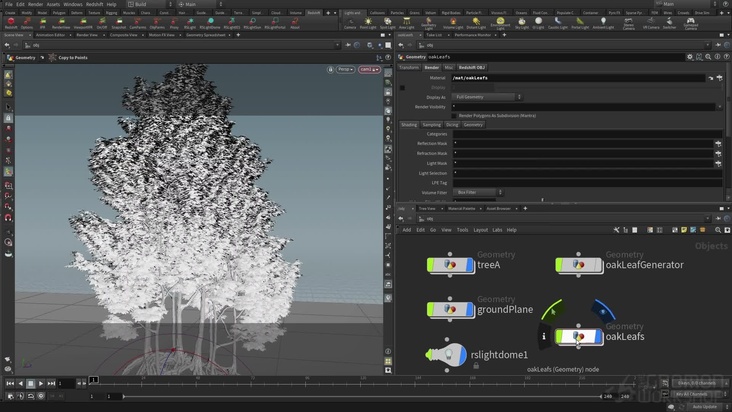732x412 pixels.
Task: Click the Categories input field
Action: click(x=587, y=134)
